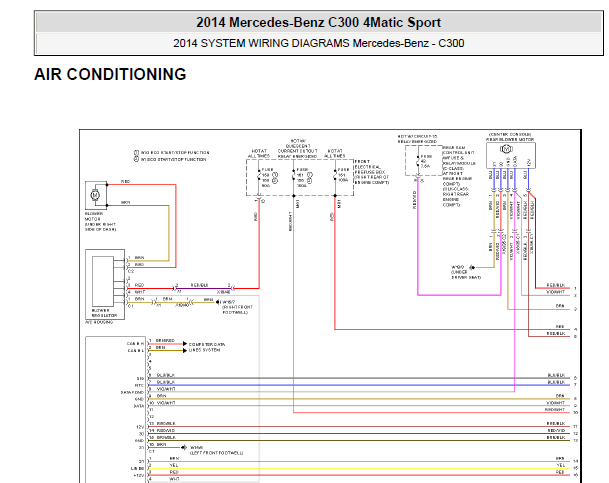Click off-page reference number 16 beside RED wire
The image size is (609, 483).
(x=576, y=475)
